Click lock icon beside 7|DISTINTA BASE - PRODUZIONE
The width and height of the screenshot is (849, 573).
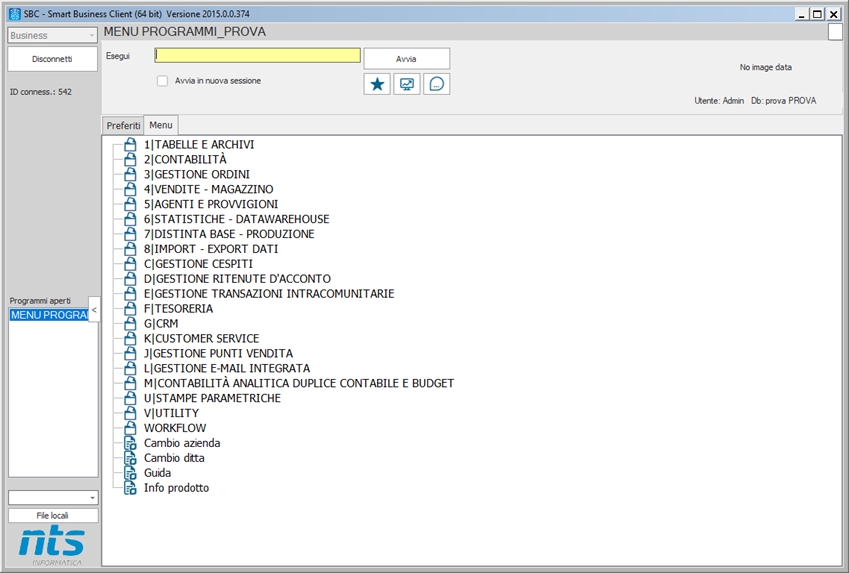point(130,233)
